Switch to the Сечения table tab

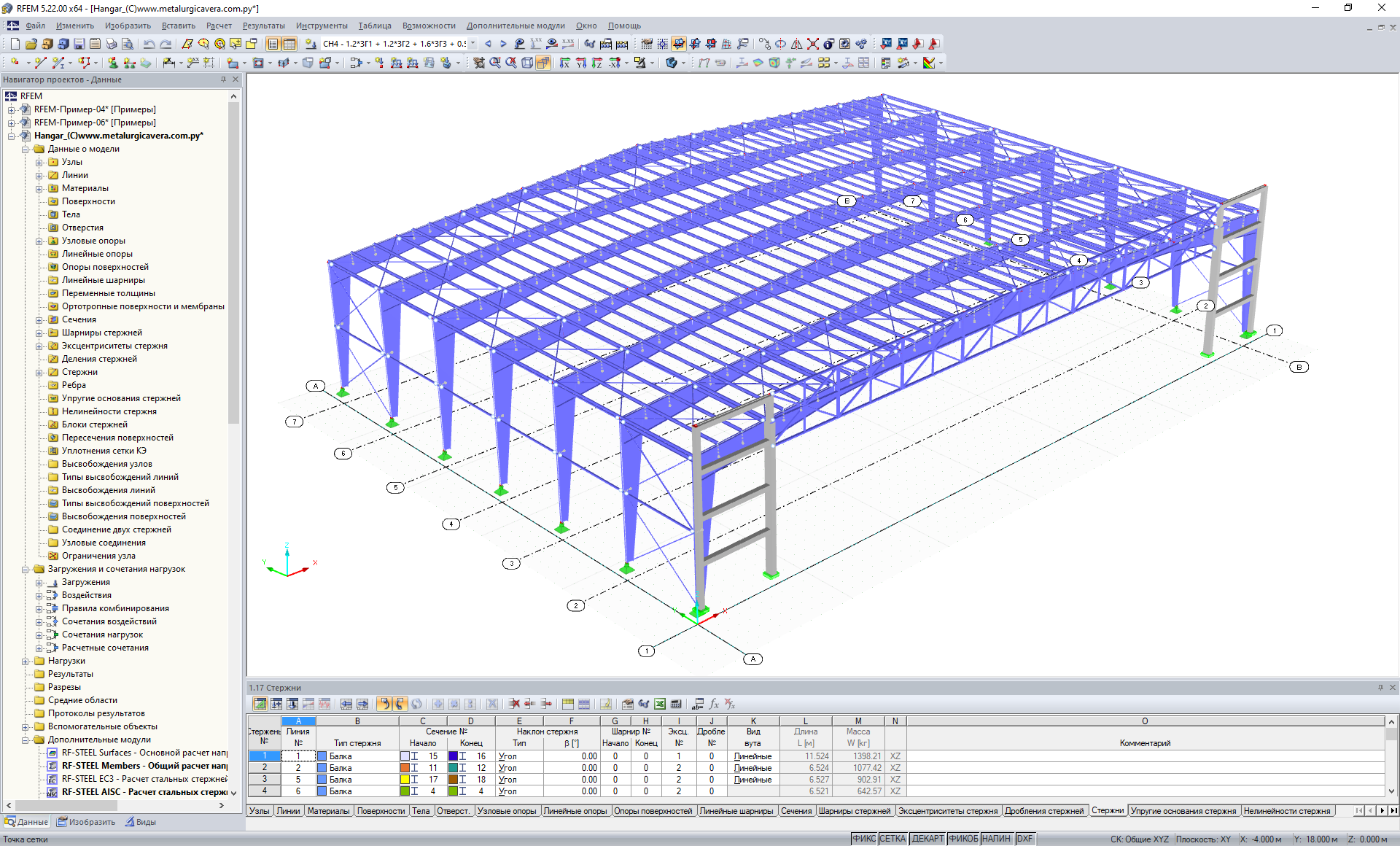796,811
